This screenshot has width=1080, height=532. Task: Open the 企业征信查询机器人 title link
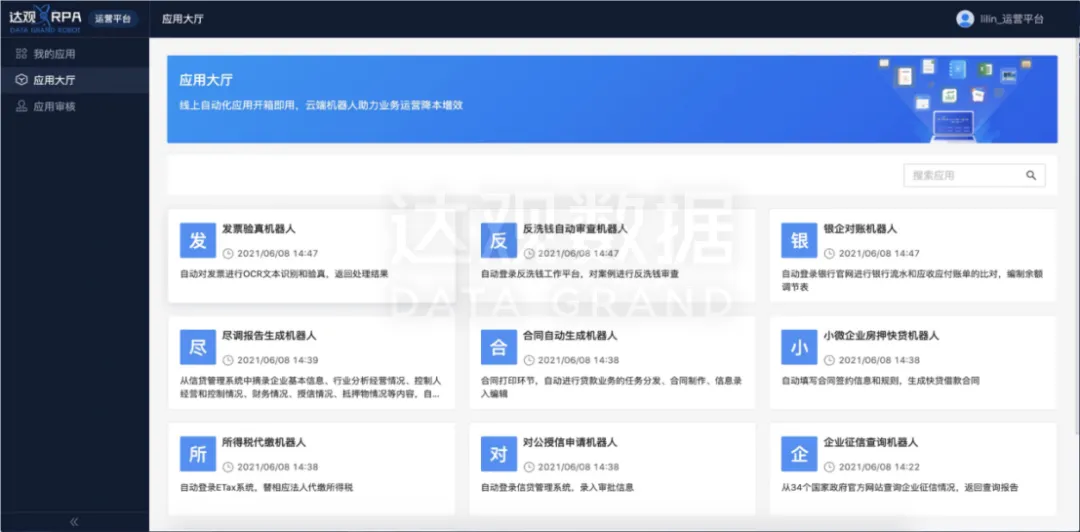click(x=870, y=442)
